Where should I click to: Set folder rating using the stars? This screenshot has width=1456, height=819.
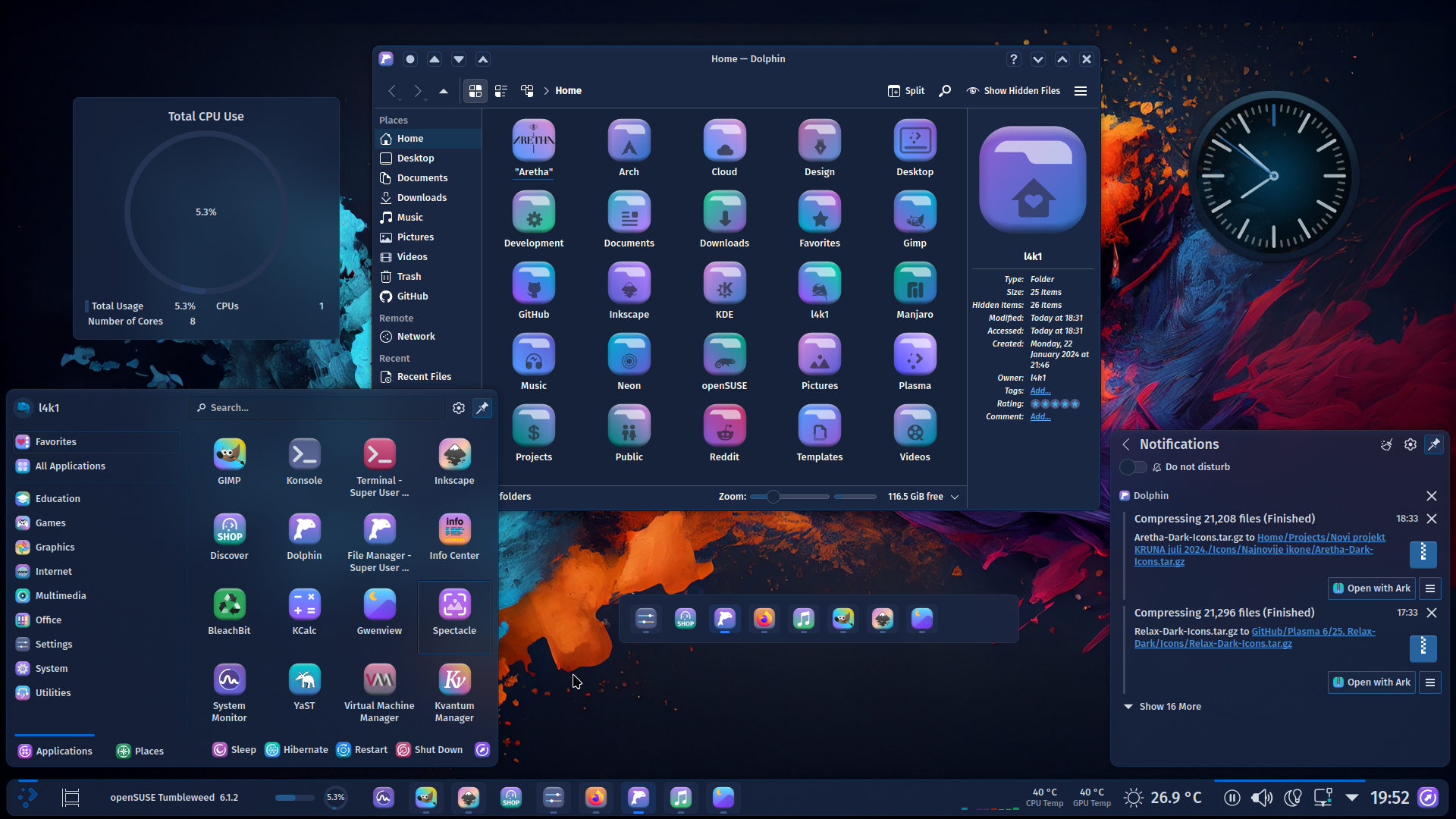click(1055, 404)
